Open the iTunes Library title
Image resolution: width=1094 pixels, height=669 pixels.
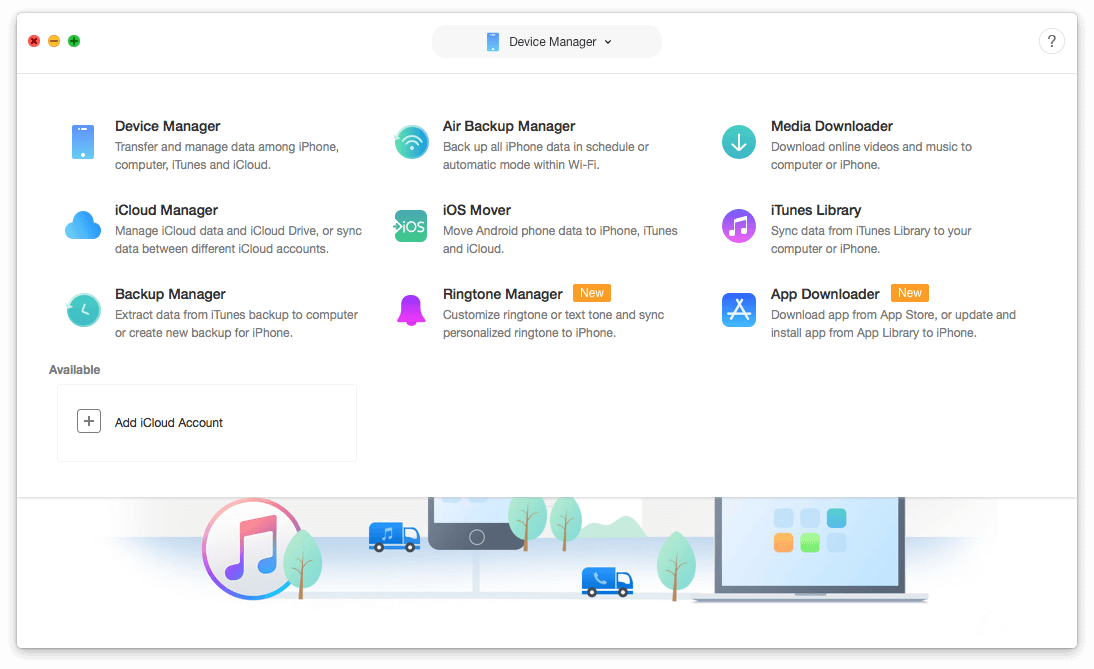816,210
